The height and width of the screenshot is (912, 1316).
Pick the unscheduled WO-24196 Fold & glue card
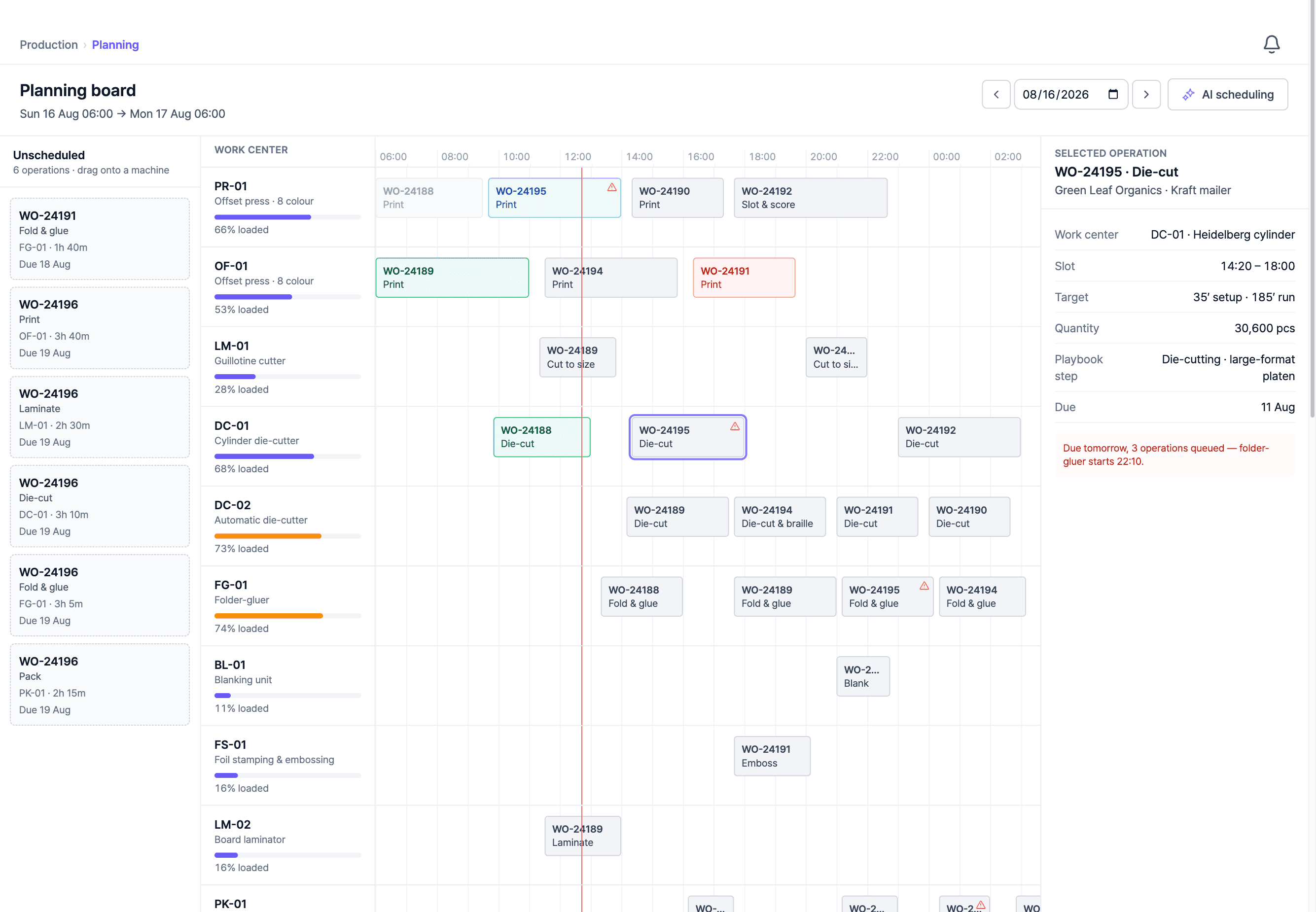point(100,596)
